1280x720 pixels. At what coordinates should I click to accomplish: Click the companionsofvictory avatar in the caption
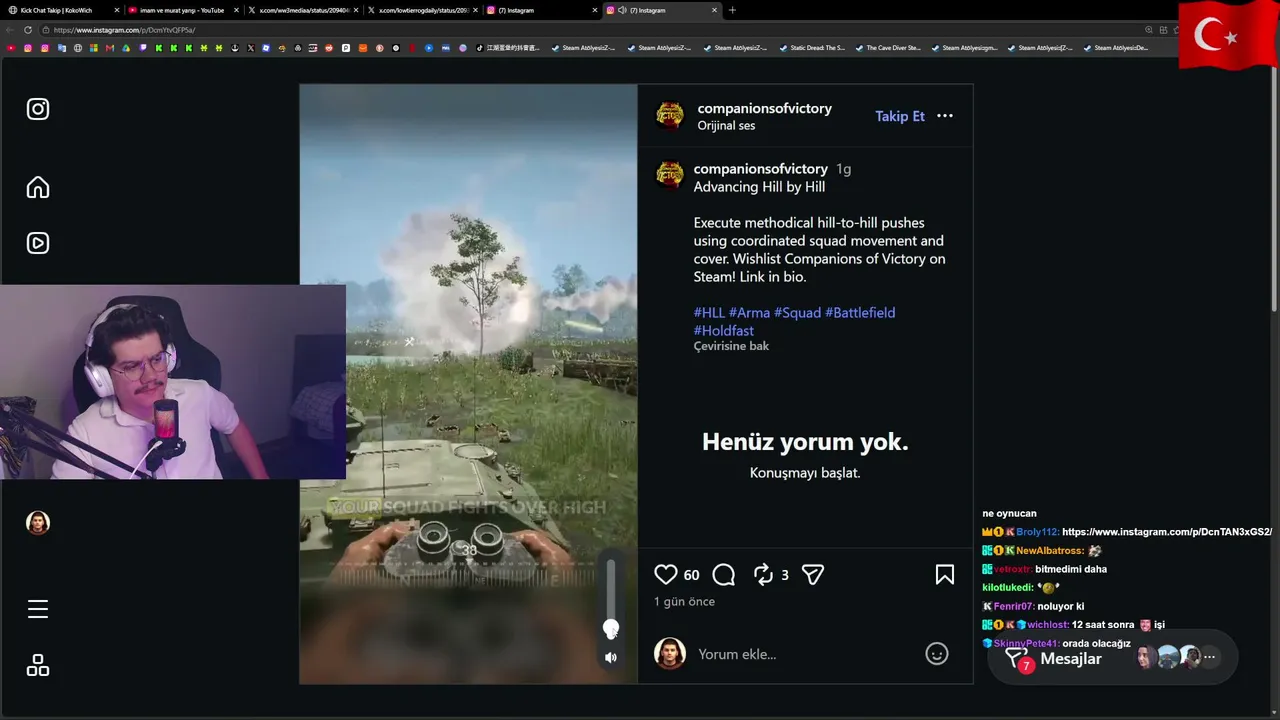tap(669, 174)
